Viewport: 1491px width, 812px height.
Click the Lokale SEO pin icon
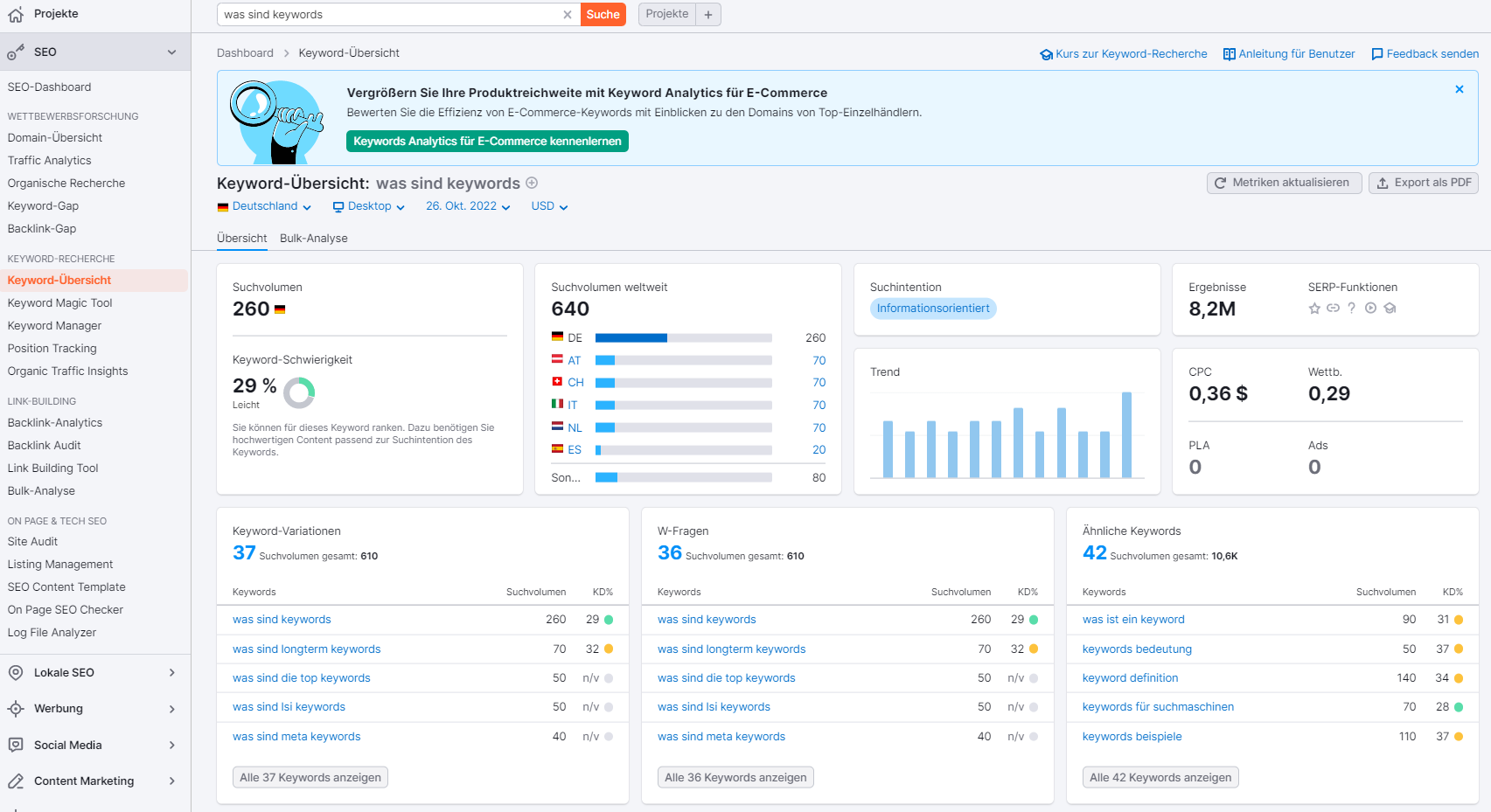pyautogui.click(x=16, y=673)
